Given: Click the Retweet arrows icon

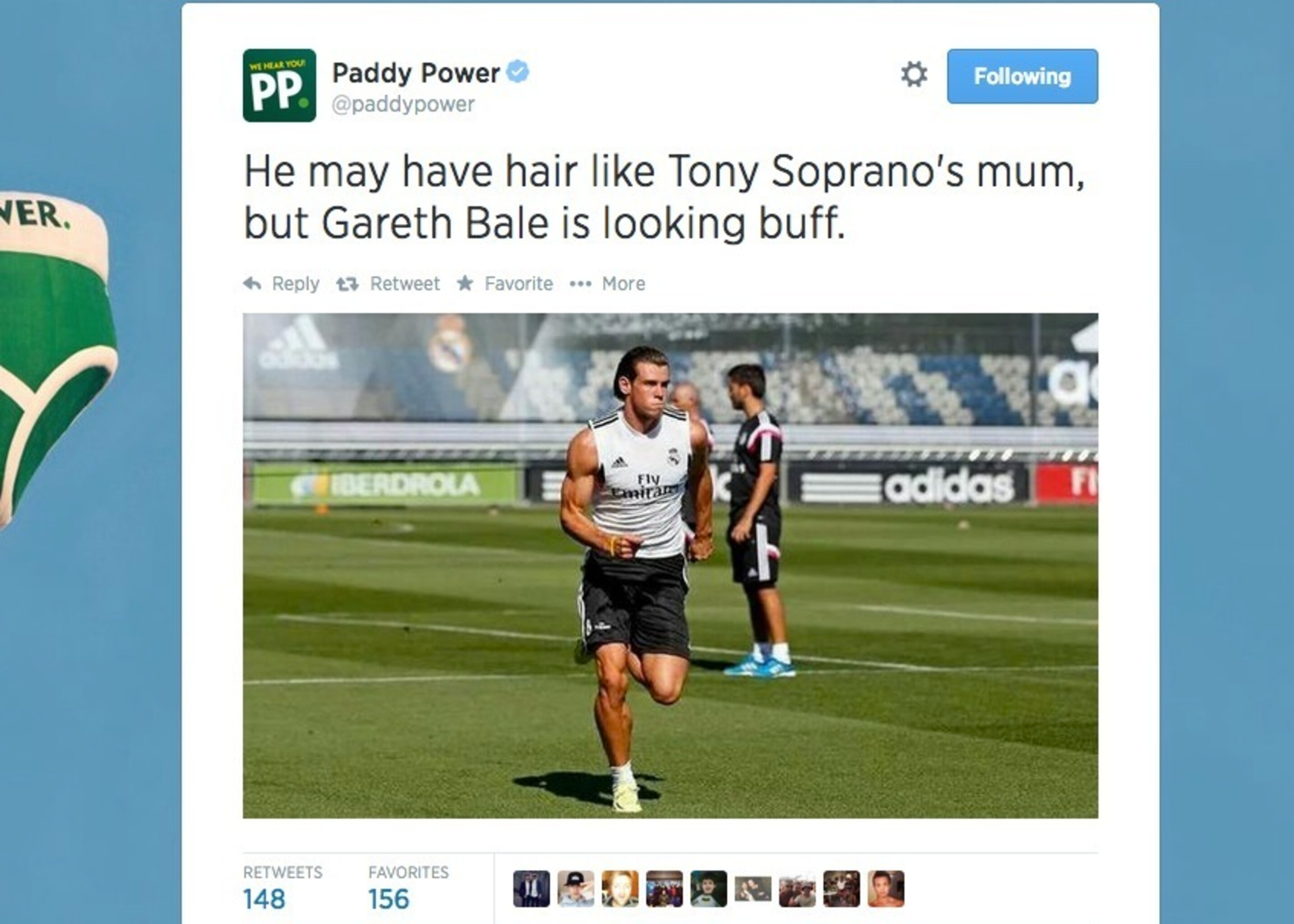Looking at the screenshot, I should coord(347,283).
